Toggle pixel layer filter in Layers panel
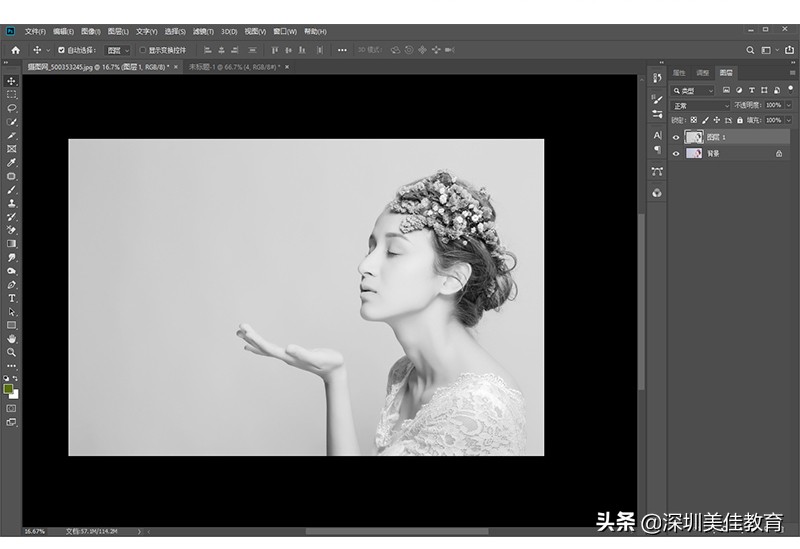 (726, 90)
